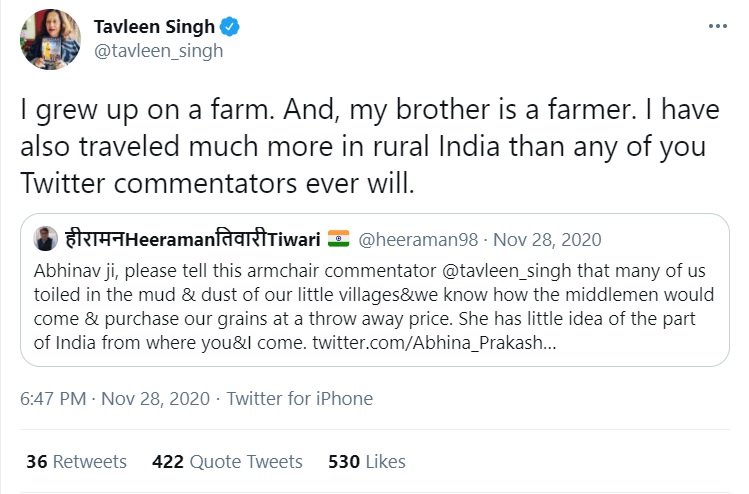Click the Twitter for iPhone source label
Image resolution: width=749 pixels, height=494 pixels.
tap(300, 398)
